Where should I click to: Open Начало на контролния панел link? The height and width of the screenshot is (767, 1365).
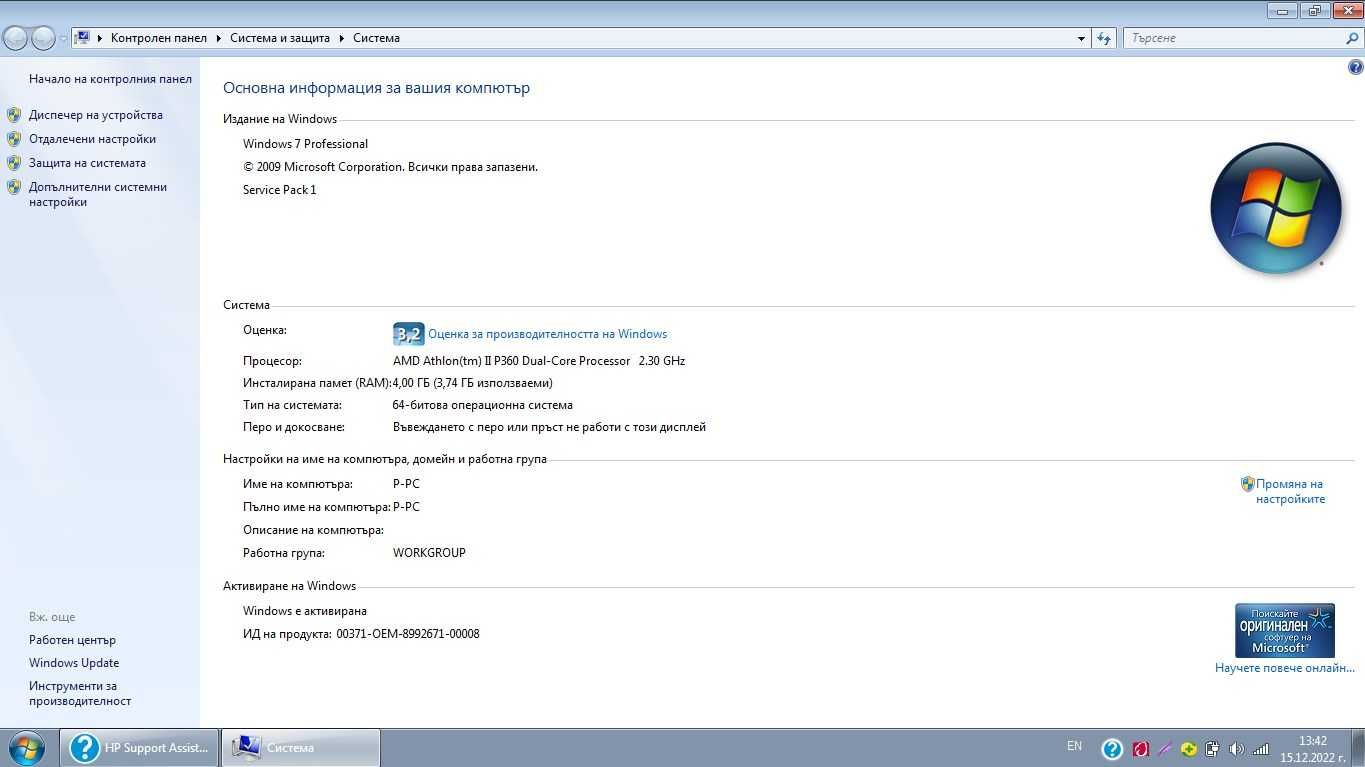110,79
